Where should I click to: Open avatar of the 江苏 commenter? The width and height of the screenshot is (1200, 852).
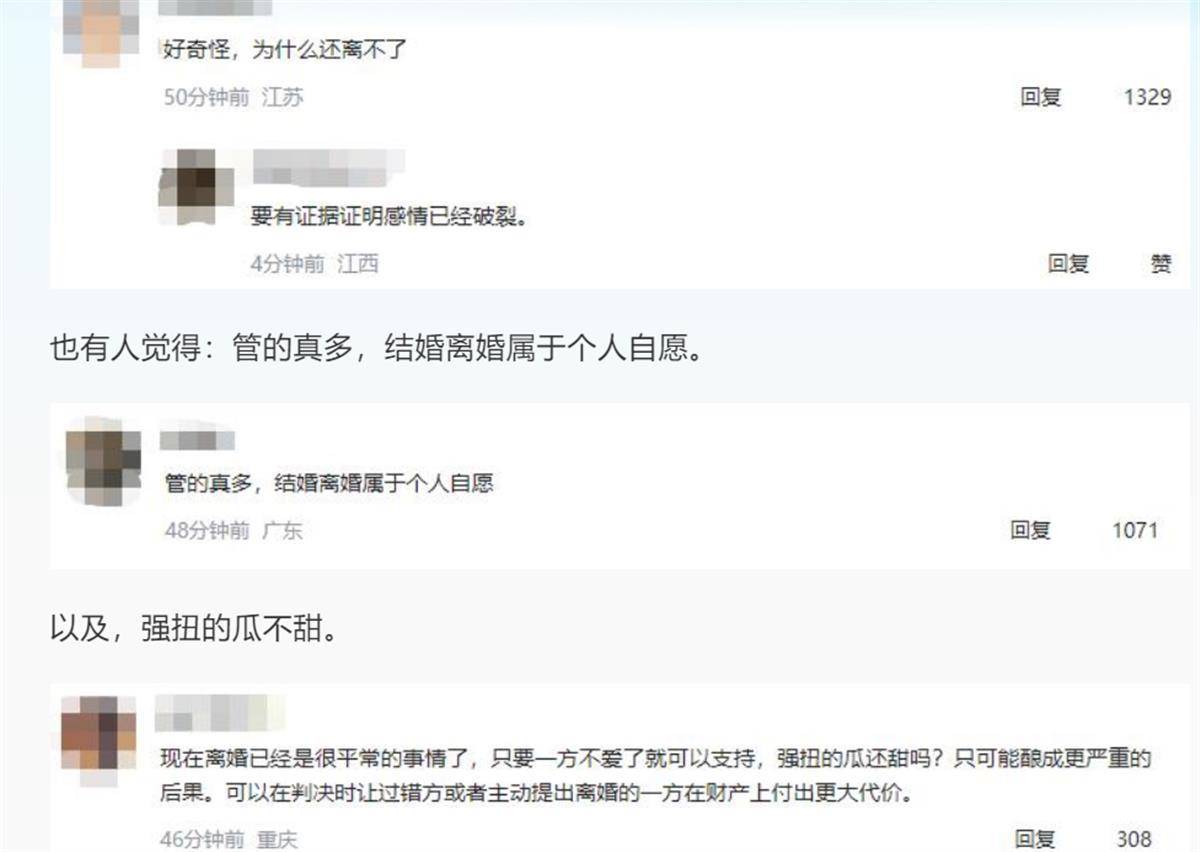tap(99, 31)
